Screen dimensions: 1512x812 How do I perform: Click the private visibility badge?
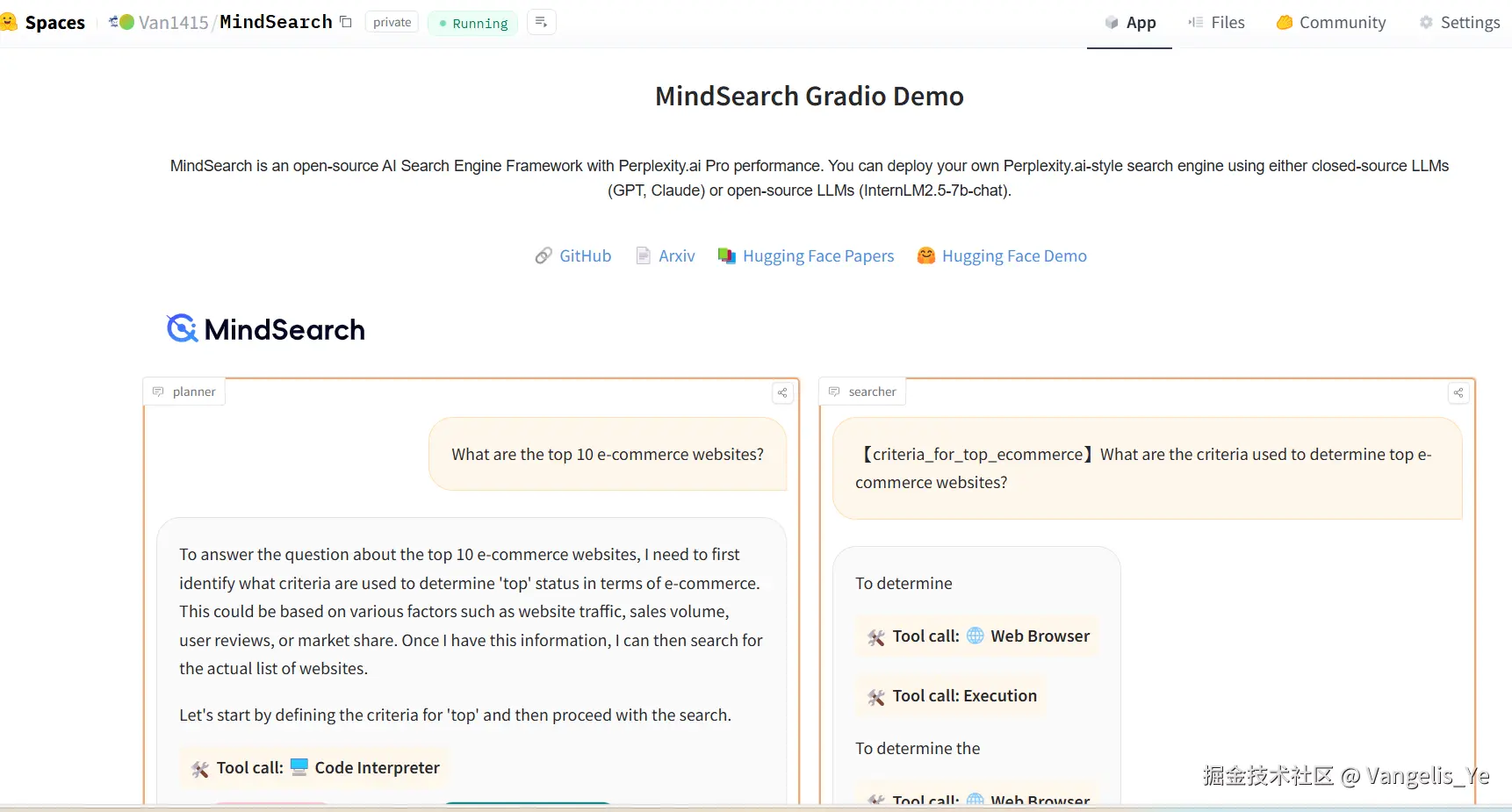392,22
